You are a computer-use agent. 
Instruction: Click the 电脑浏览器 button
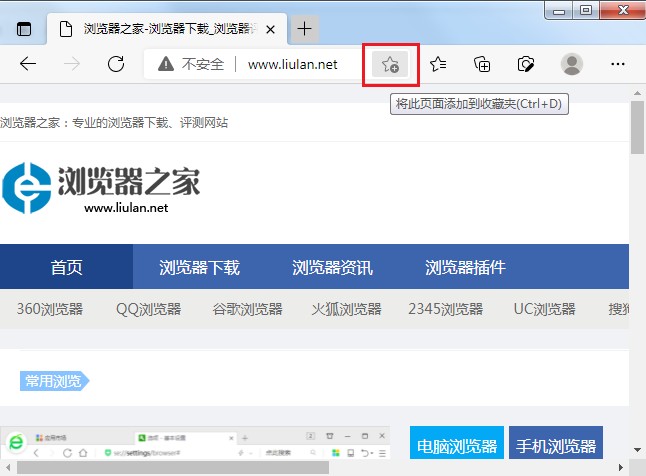click(456, 443)
